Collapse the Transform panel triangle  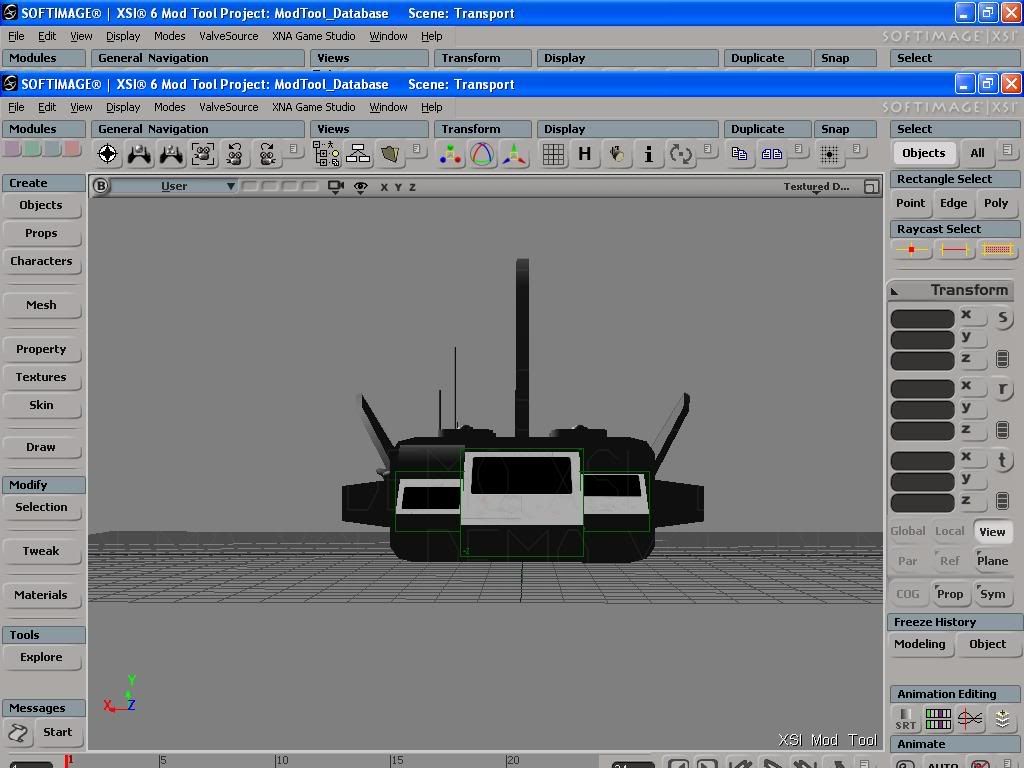pos(895,291)
